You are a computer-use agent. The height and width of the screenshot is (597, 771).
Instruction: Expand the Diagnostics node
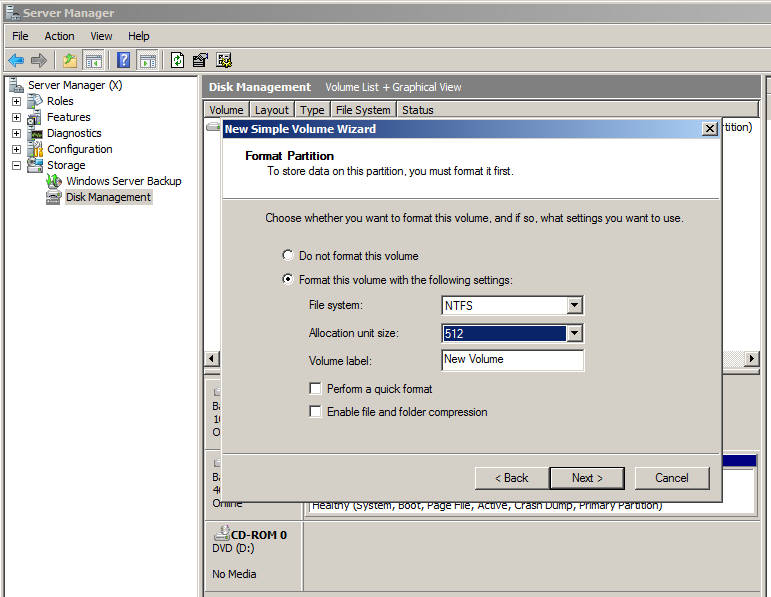(x=16, y=133)
